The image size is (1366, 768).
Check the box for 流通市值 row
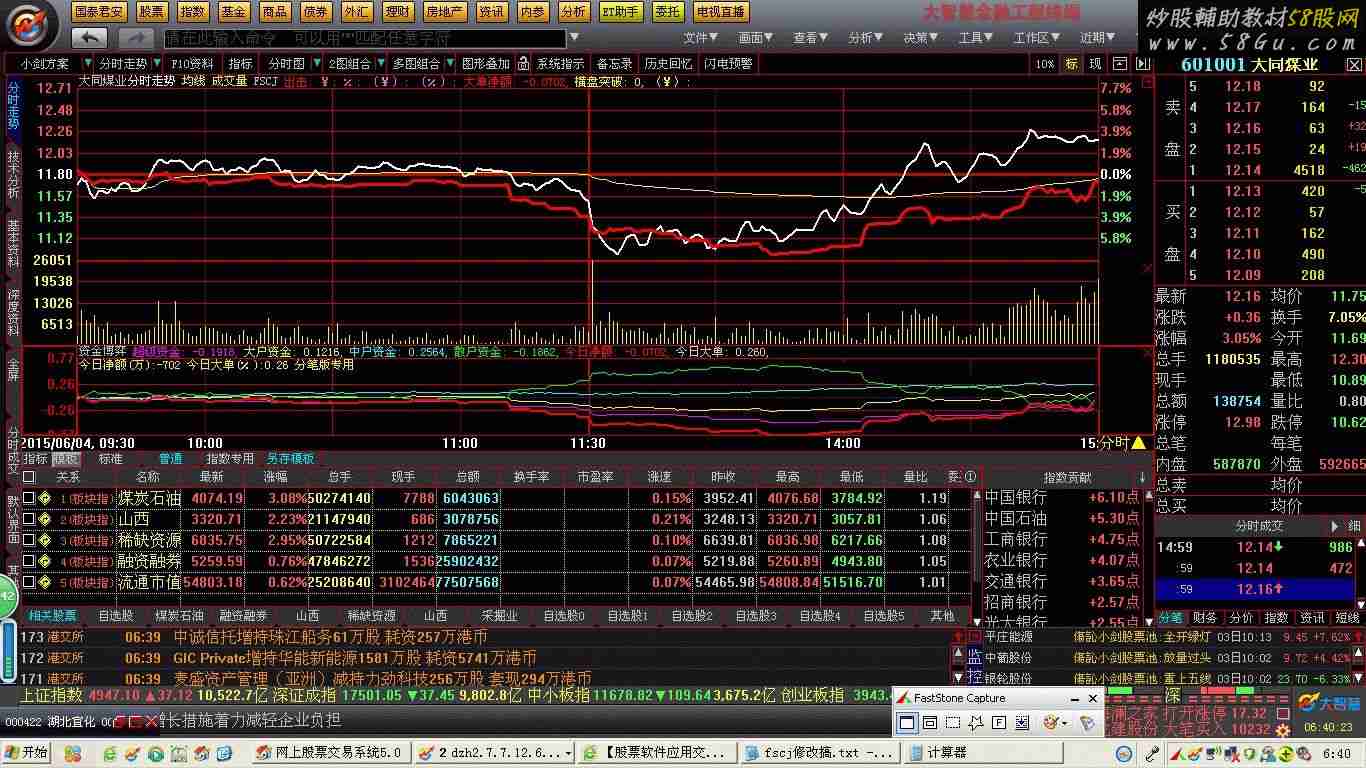[29, 582]
